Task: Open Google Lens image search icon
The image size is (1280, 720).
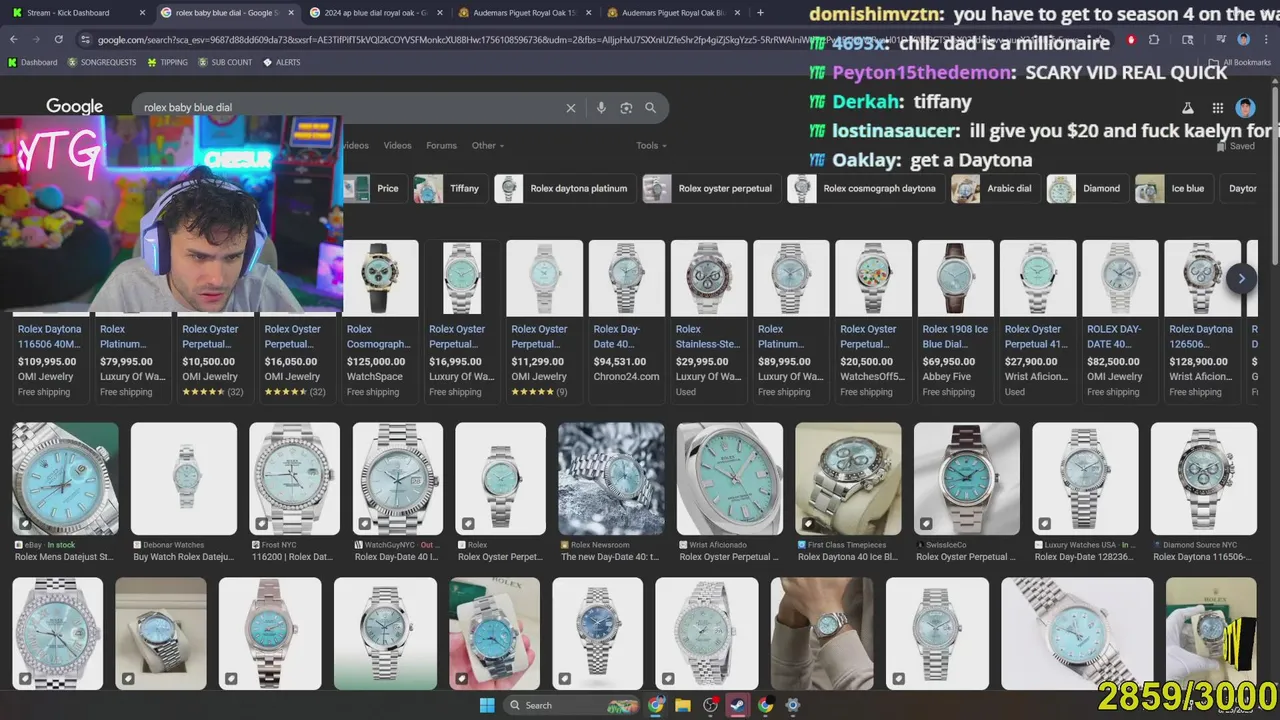Action: tap(626, 108)
